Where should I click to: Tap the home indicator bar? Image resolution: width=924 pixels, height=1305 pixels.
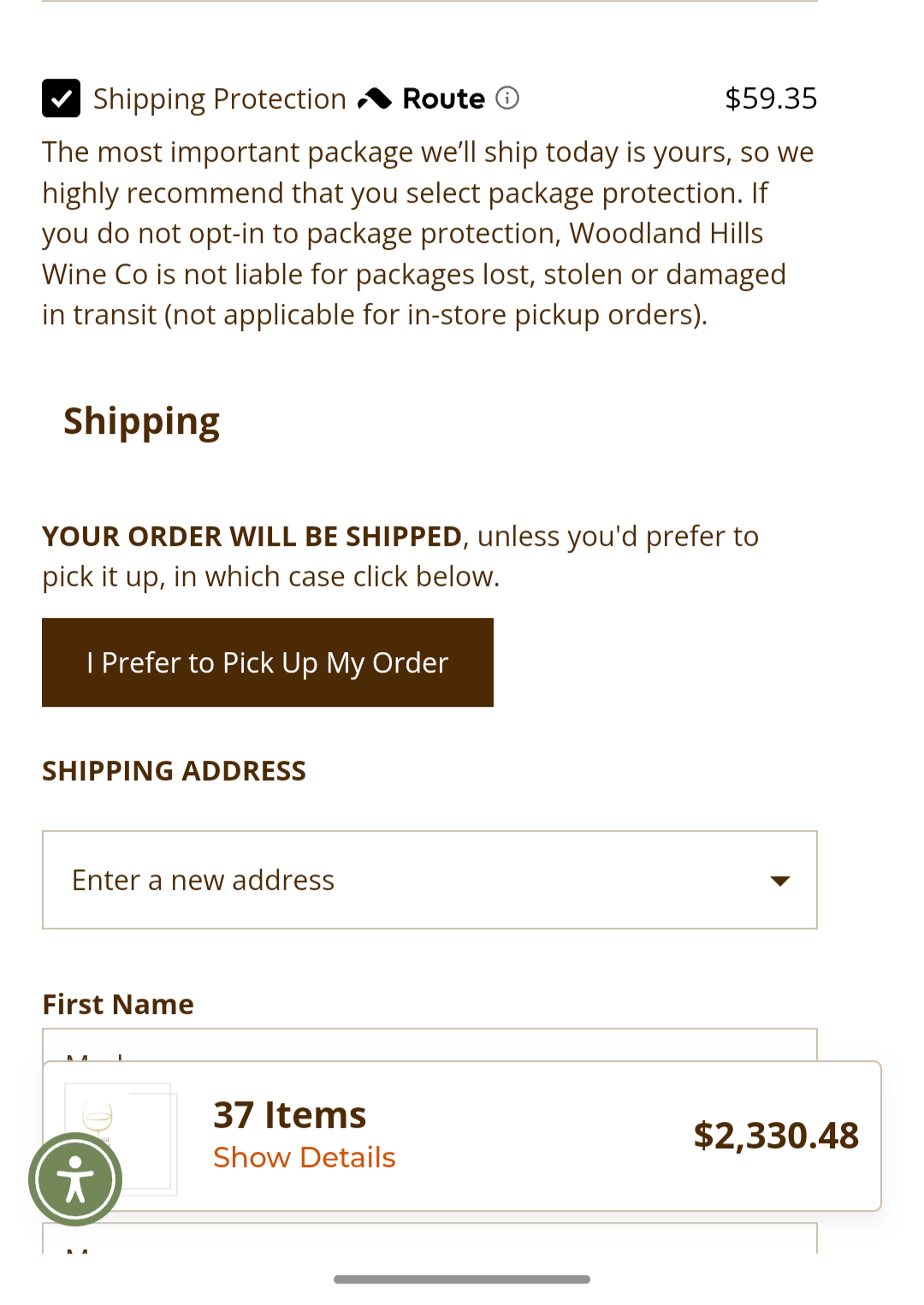[x=462, y=1279]
